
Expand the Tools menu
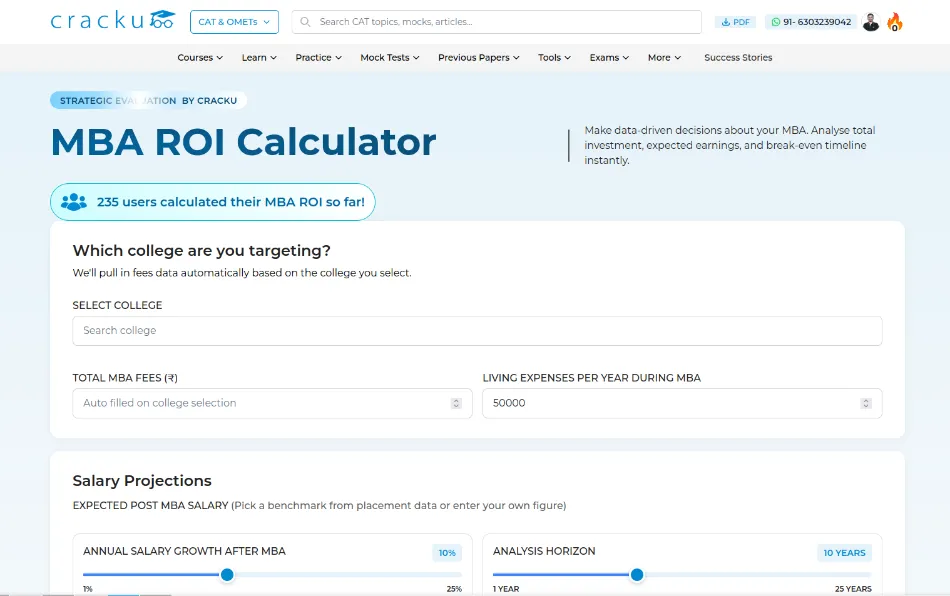pyautogui.click(x=554, y=58)
